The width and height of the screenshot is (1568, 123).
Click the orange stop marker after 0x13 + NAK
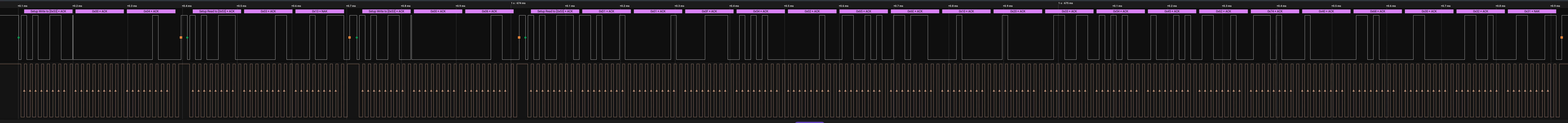[x=349, y=37]
